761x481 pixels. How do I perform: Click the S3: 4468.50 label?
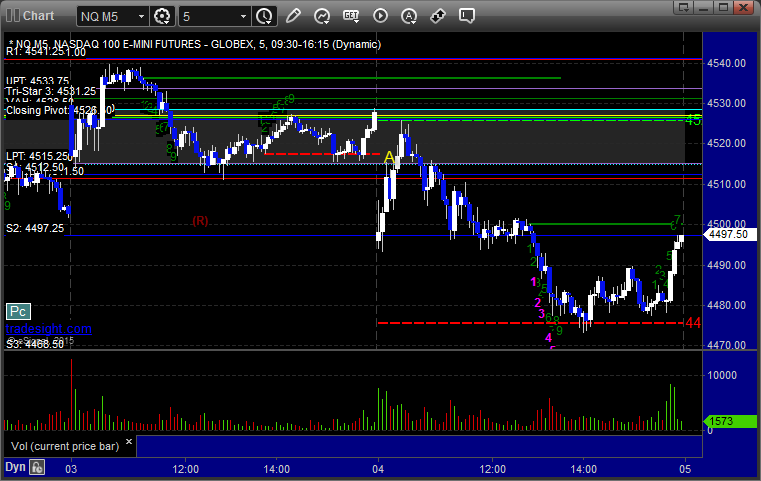tap(35, 344)
